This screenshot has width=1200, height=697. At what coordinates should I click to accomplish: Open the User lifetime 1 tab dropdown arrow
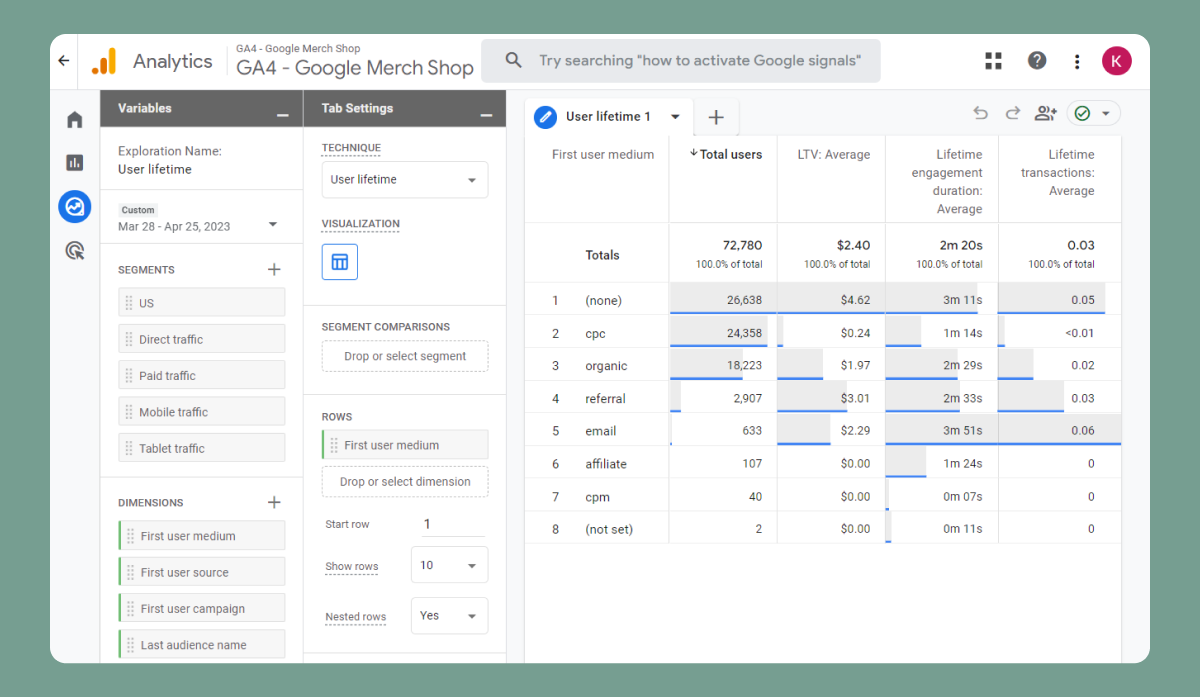point(676,117)
